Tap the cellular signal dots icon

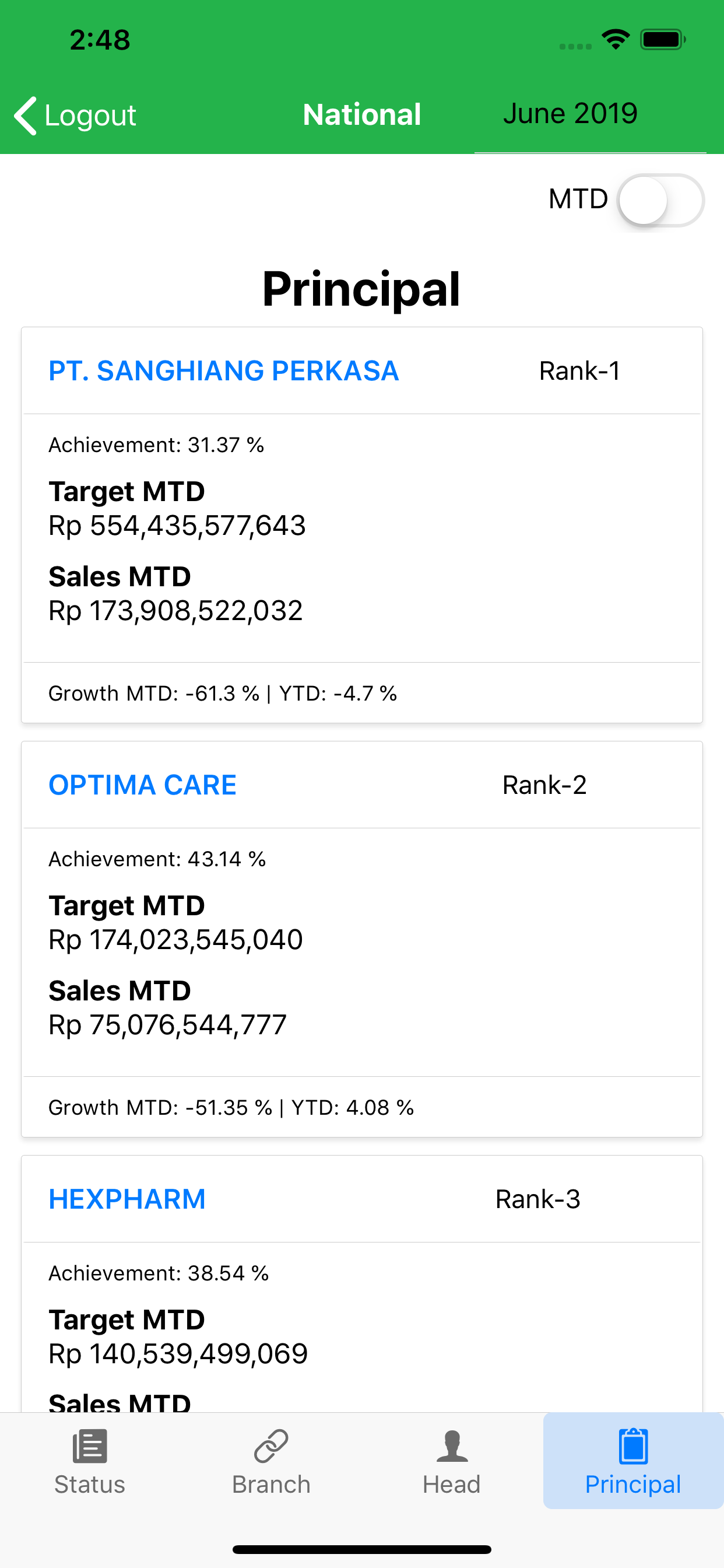pos(575,46)
